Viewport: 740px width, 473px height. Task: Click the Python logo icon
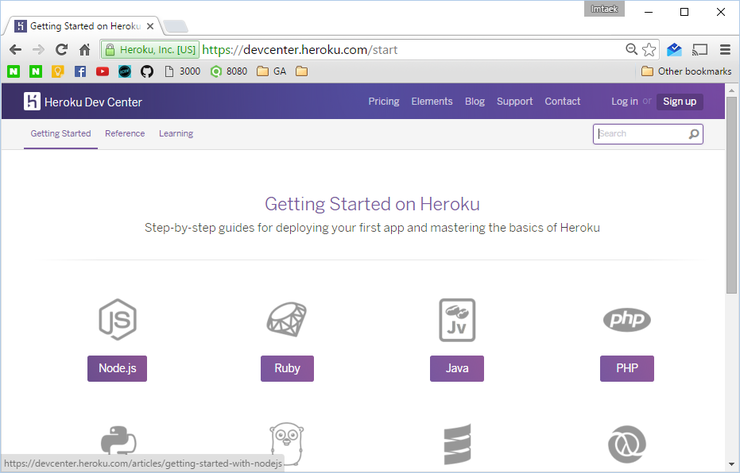(118, 440)
